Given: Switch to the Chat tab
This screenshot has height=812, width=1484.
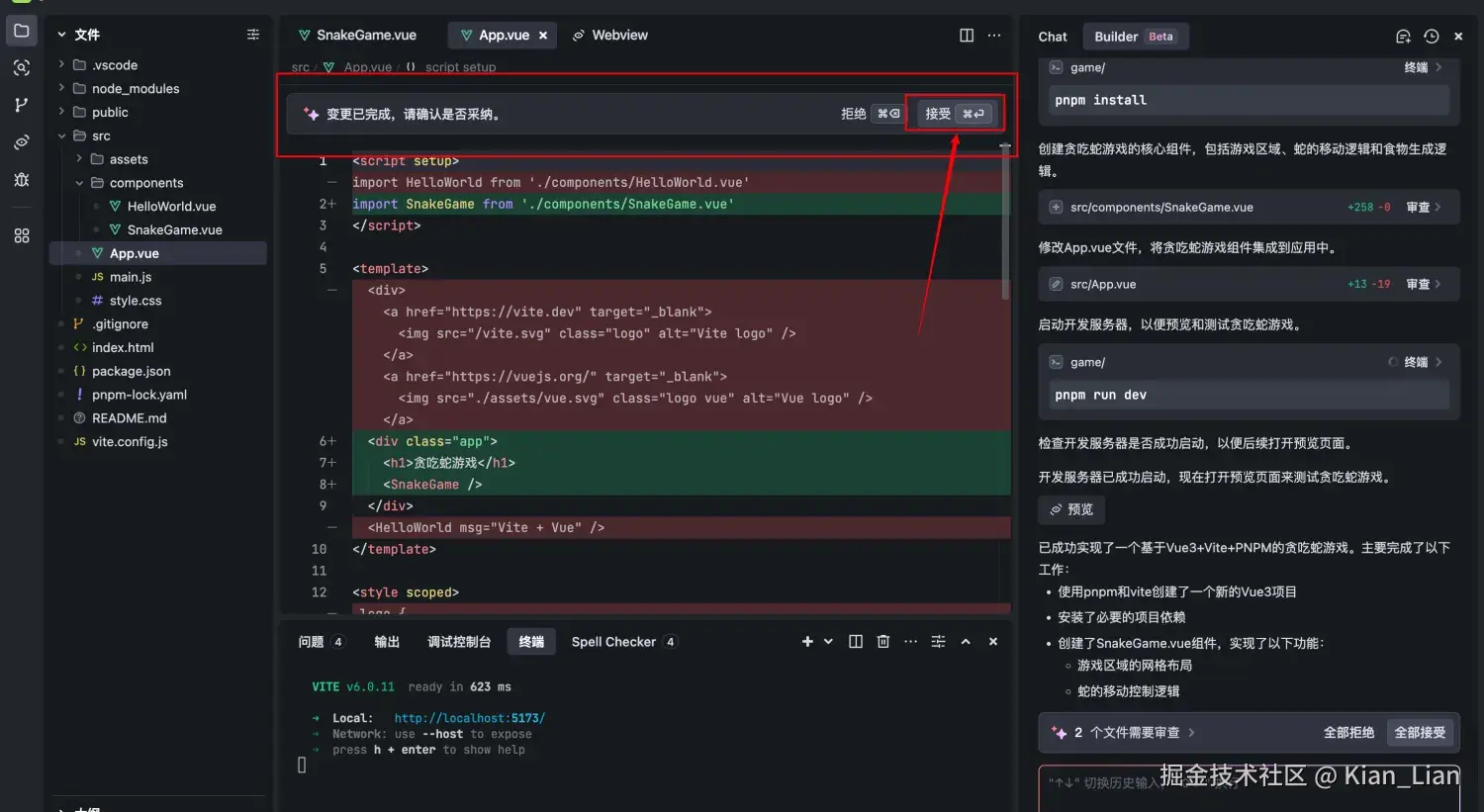Looking at the screenshot, I should tap(1053, 37).
